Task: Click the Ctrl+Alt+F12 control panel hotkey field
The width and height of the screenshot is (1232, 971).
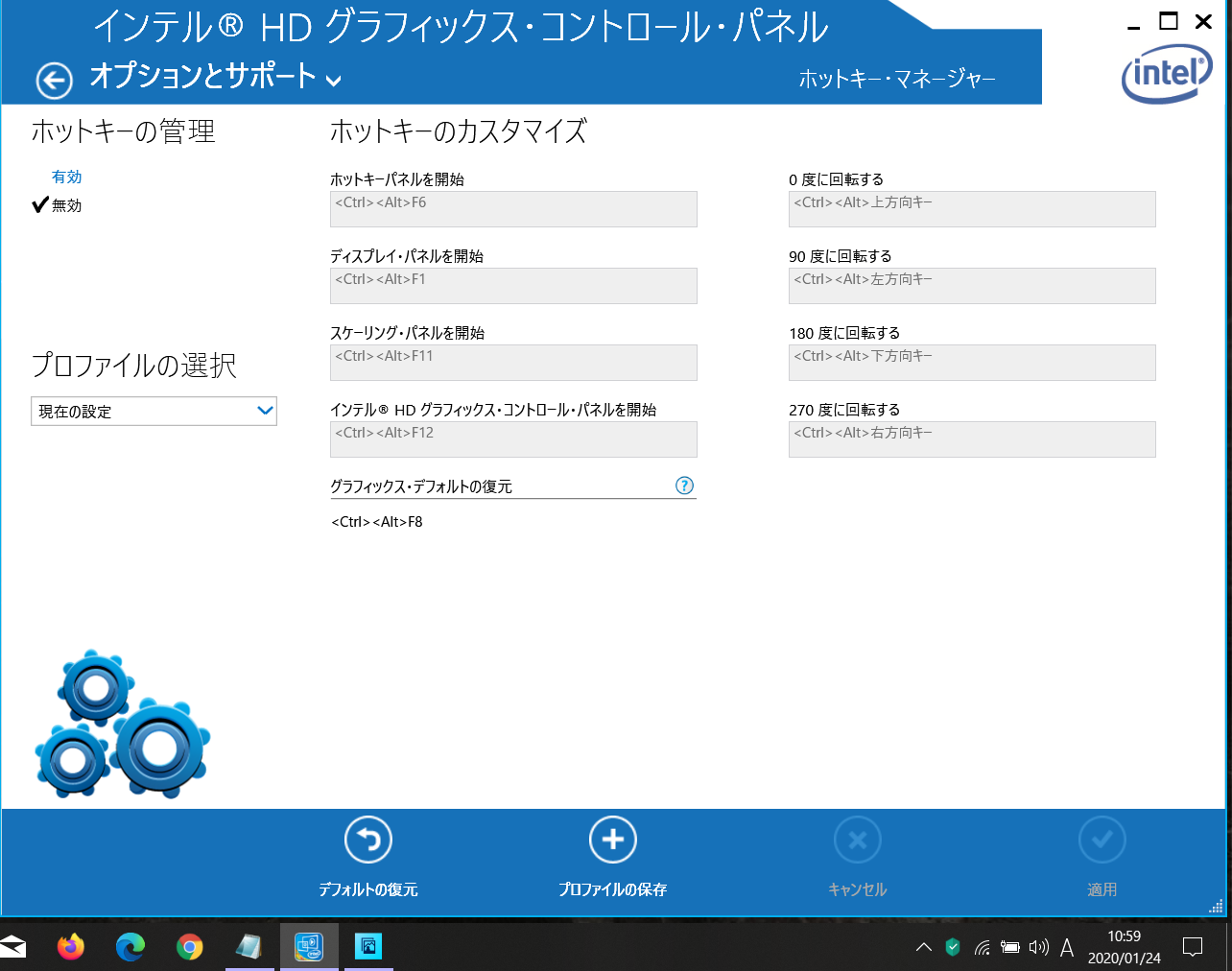Action: click(x=513, y=439)
